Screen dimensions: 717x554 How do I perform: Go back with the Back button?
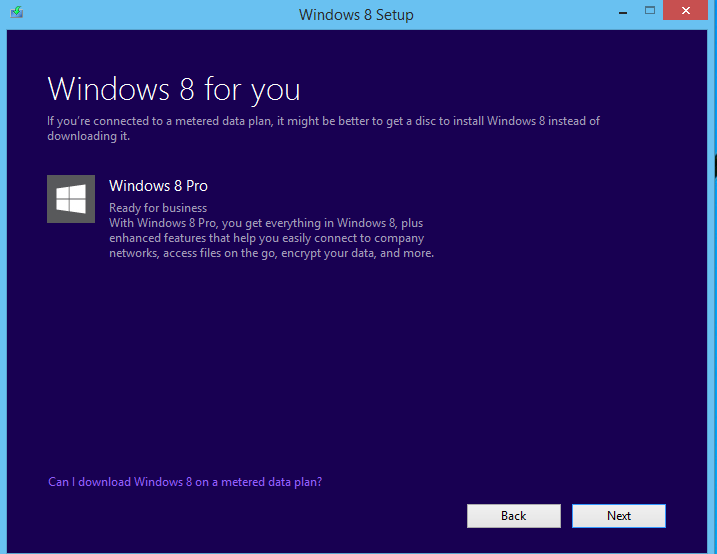[513, 516]
